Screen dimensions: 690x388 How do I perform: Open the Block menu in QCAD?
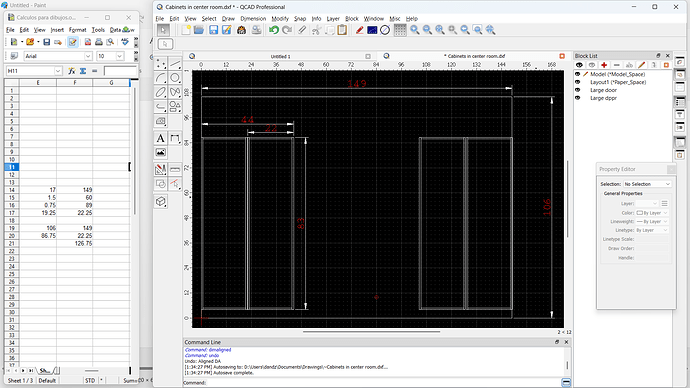pos(352,18)
